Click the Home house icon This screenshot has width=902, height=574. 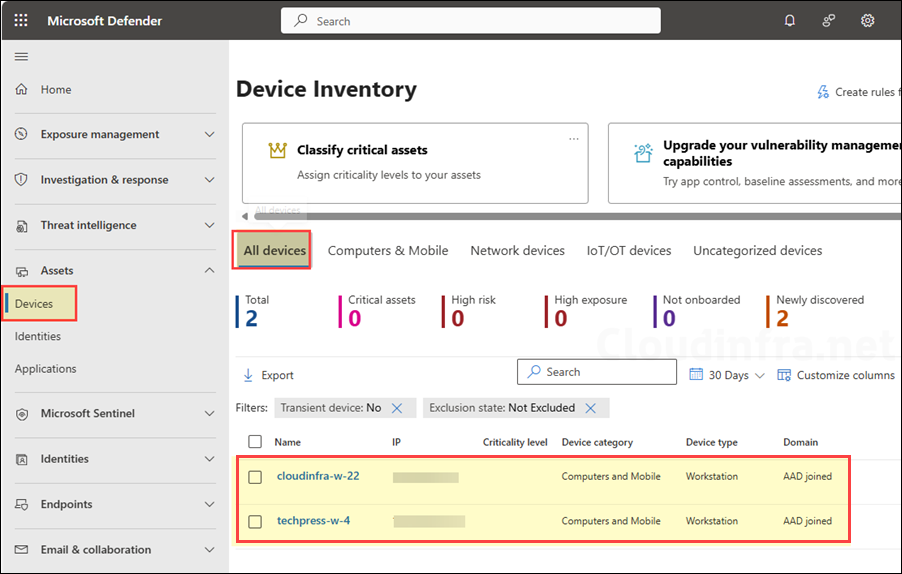coord(21,89)
